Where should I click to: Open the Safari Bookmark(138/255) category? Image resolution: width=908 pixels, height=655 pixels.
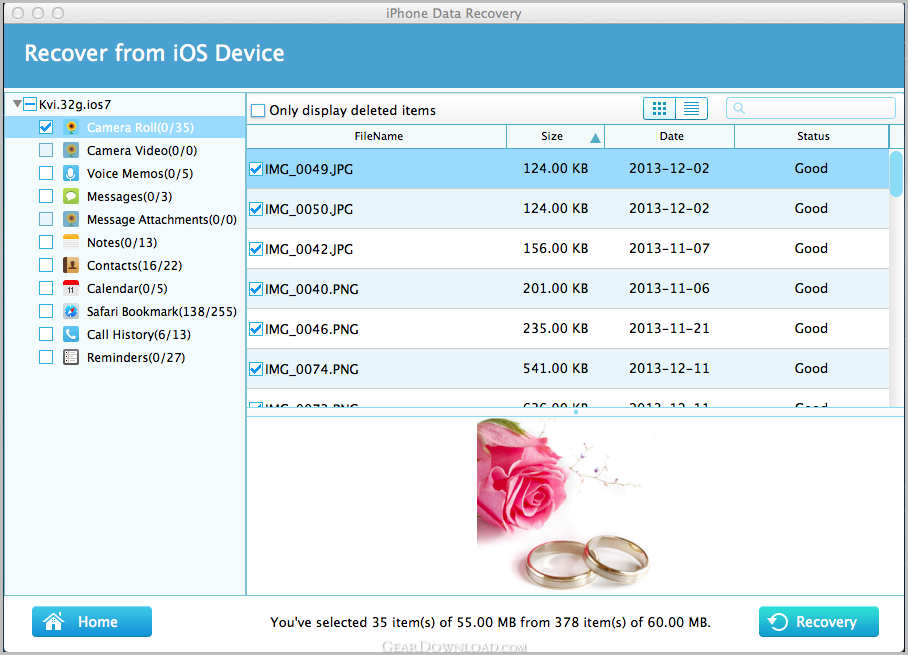click(x=162, y=312)
